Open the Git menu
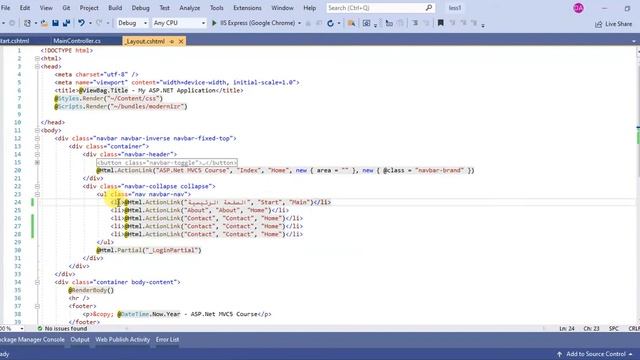 pyautogui.click(x=66, y=8)
